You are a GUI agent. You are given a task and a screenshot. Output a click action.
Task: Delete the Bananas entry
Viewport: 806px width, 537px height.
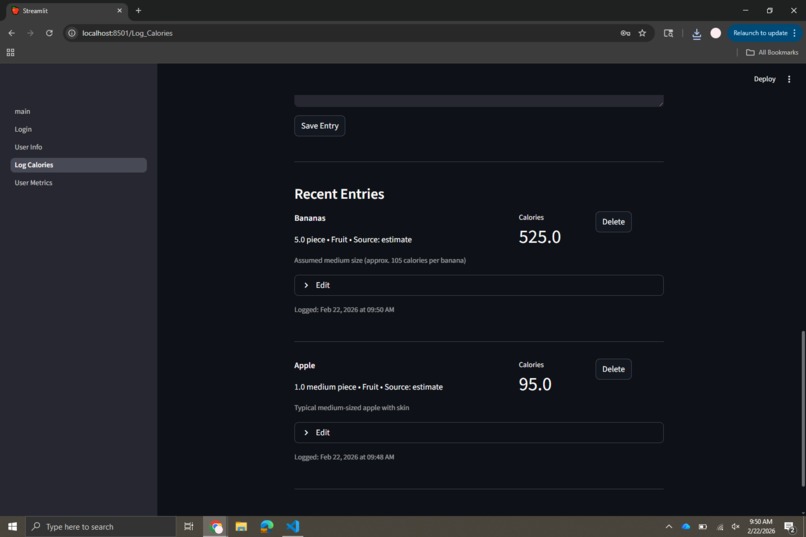tap(613, 222)
